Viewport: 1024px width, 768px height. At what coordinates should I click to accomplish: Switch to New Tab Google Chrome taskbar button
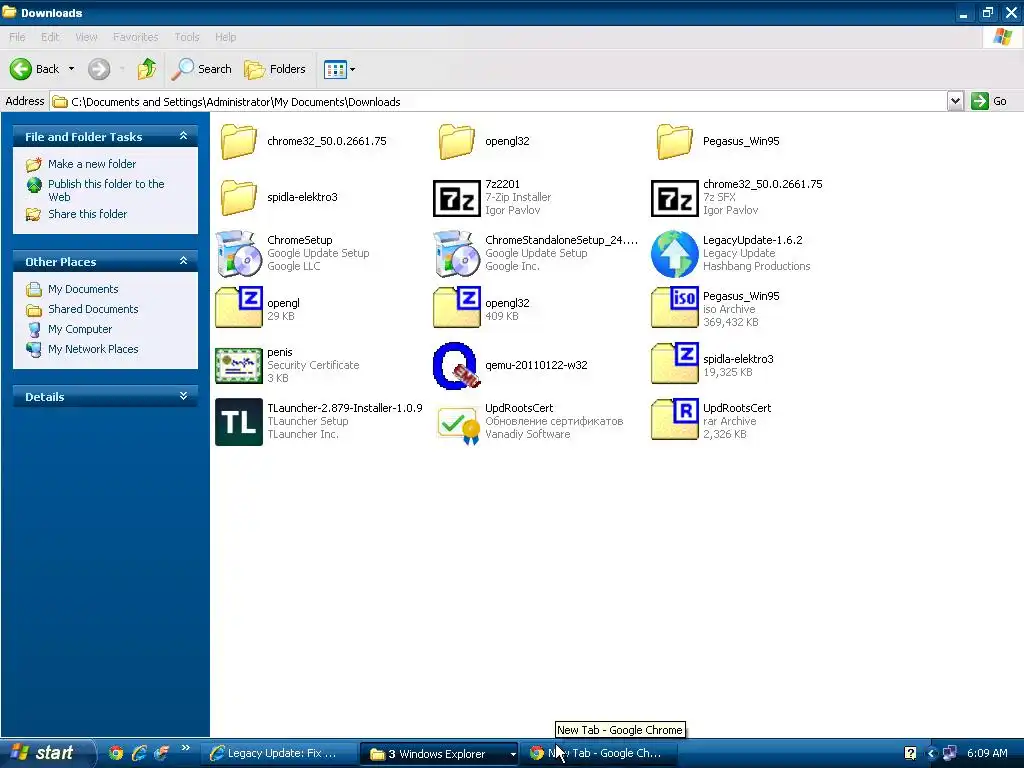(x=601, y=754)
